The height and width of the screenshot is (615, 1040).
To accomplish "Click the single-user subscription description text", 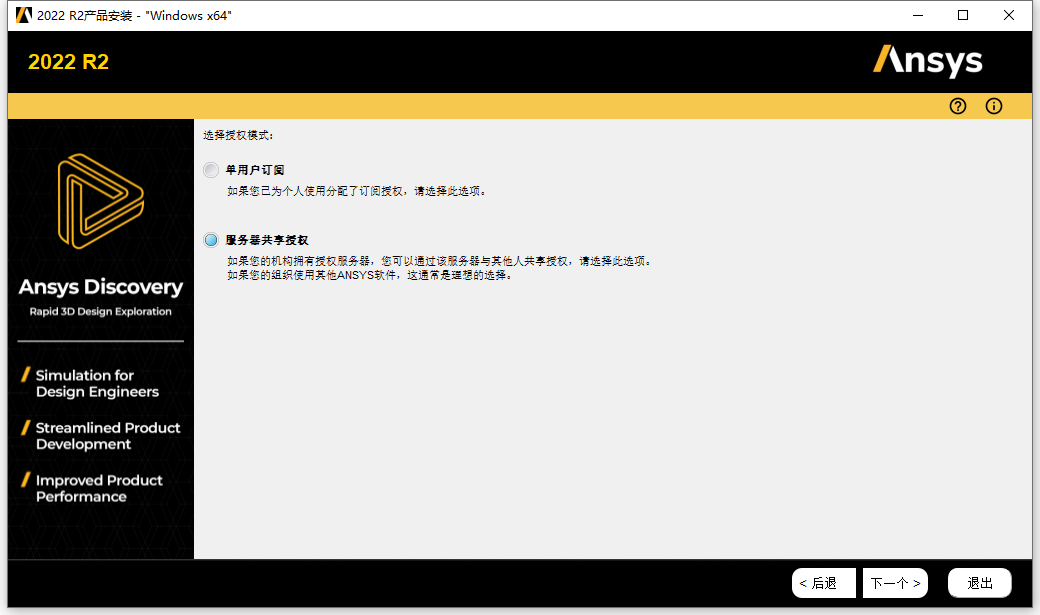I will pyautogui.click(x=358, y=191).
